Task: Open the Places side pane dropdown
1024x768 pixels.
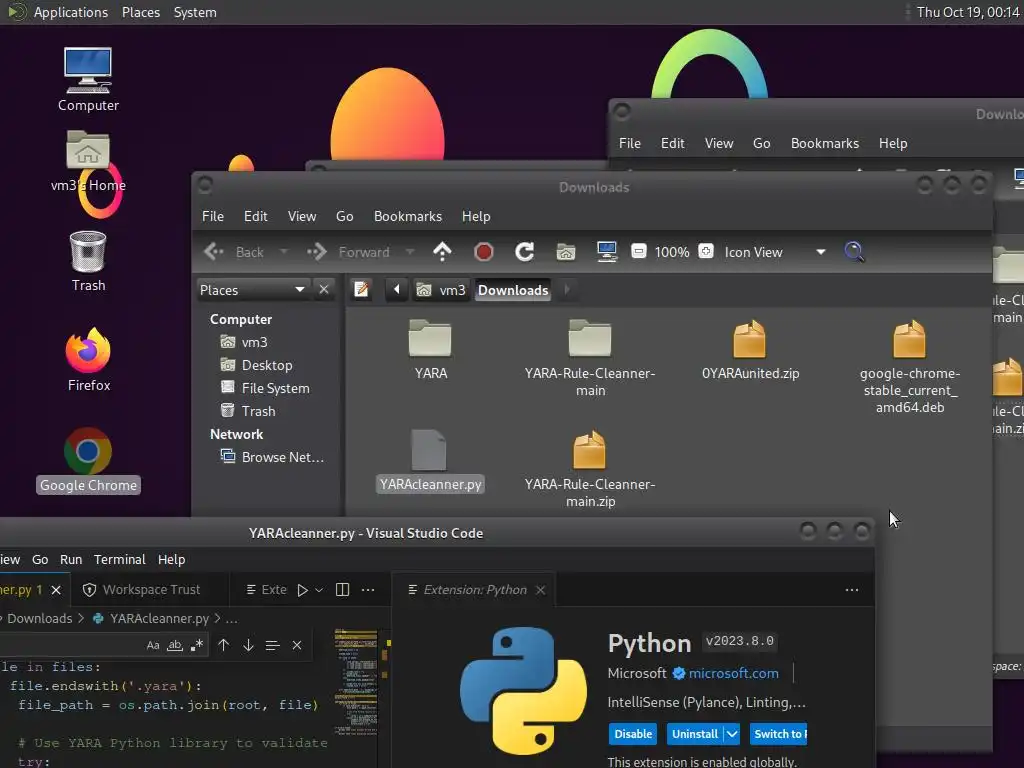Action: (x=252, y=289)
